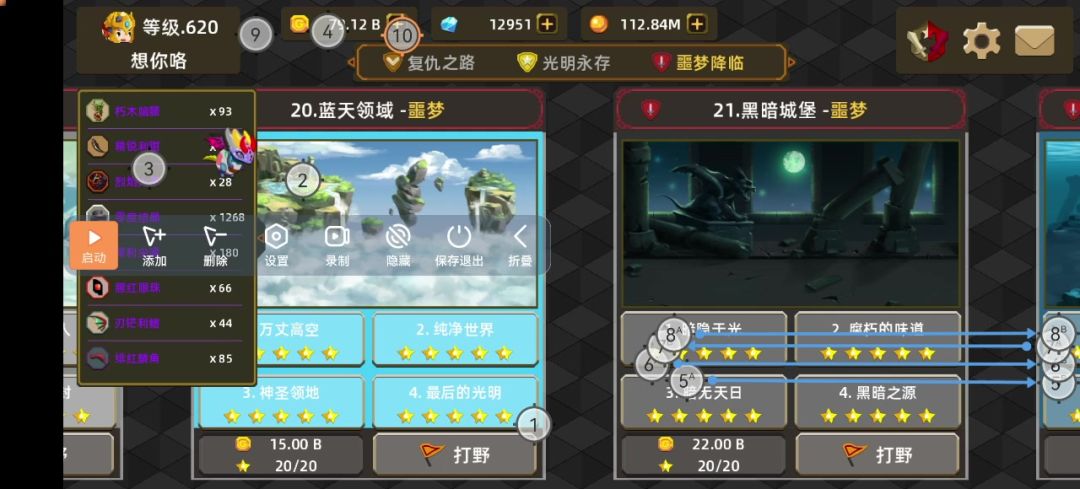Add diamonds with the plus icon
Viewport: 1080px width, 489px height.
click(x=547, y=24)
